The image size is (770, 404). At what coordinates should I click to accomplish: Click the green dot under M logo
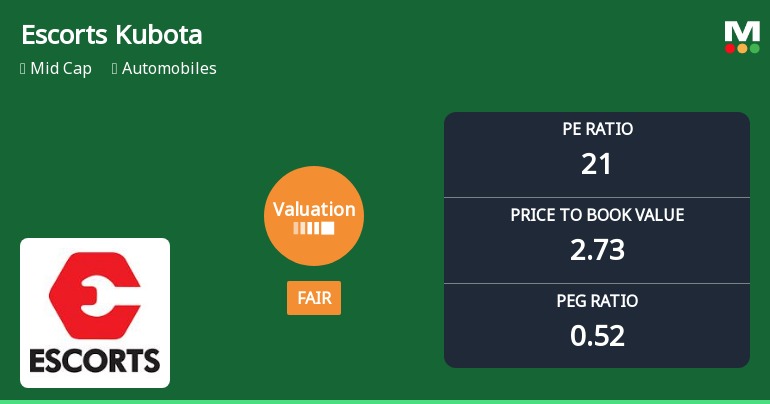pyautogui.click(x=754, y=48)
